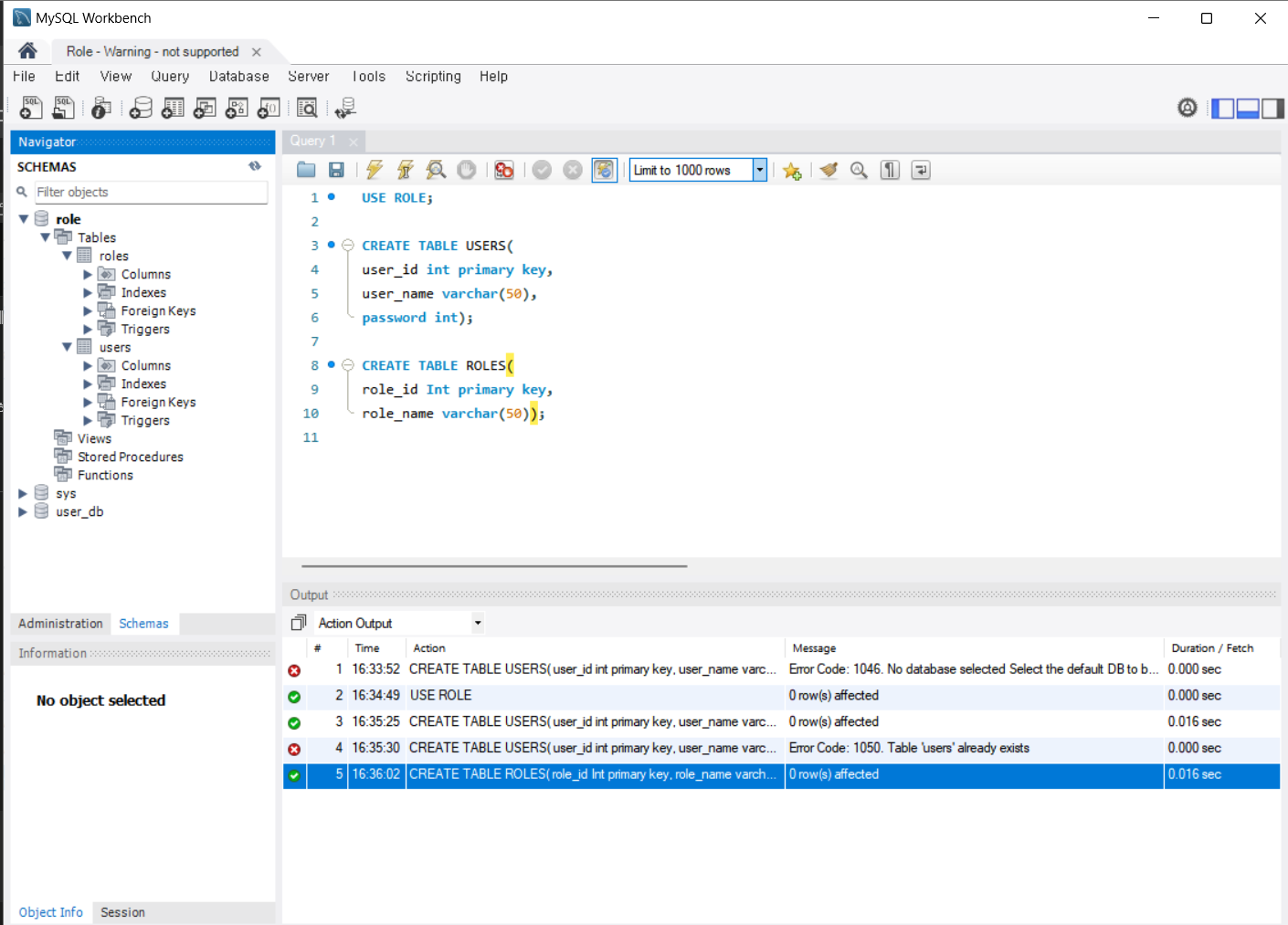Collapse the role schema tree node
This screenshot has width=1288, height=925.
click(x=24, y=219)
